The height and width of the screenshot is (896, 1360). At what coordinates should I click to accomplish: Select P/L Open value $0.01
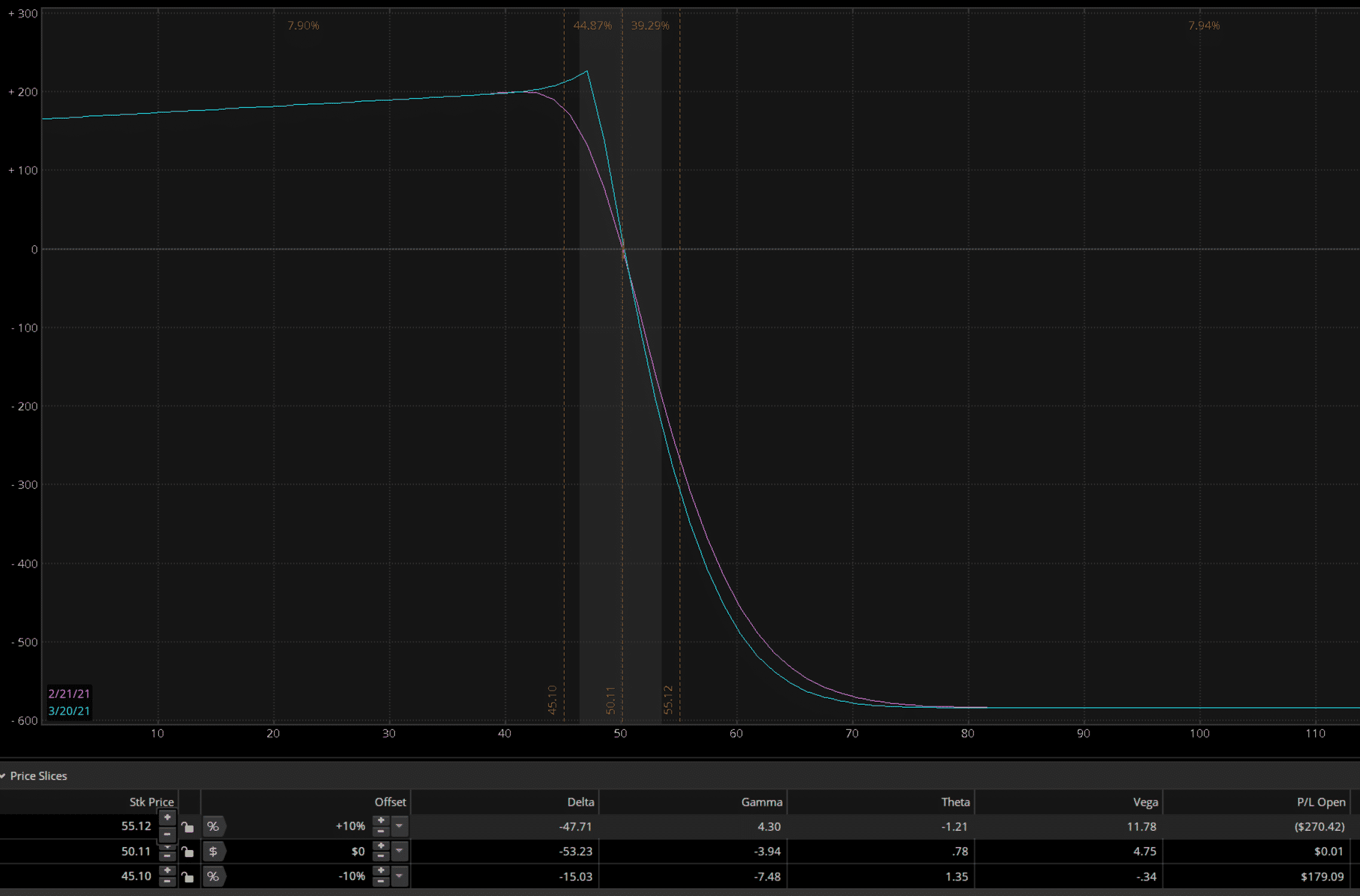1328,852
